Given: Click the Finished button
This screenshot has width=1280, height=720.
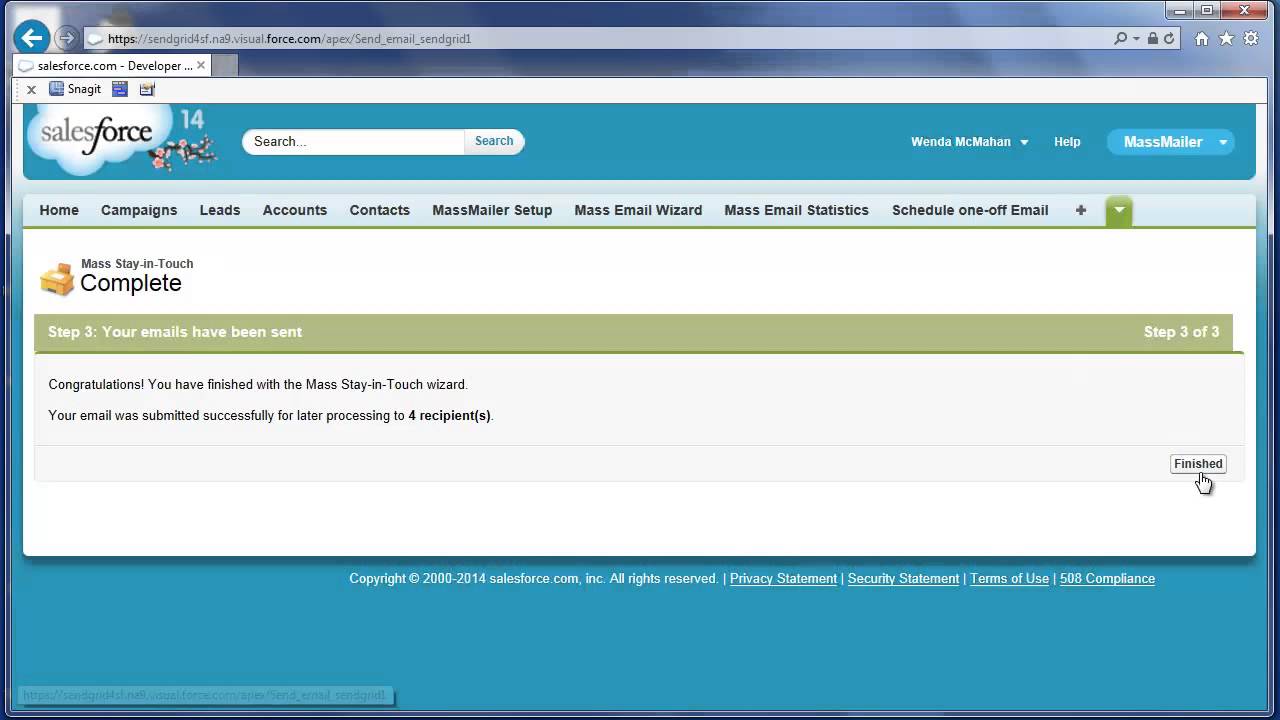Looking at the screenshot, I should coord(1198,464).
